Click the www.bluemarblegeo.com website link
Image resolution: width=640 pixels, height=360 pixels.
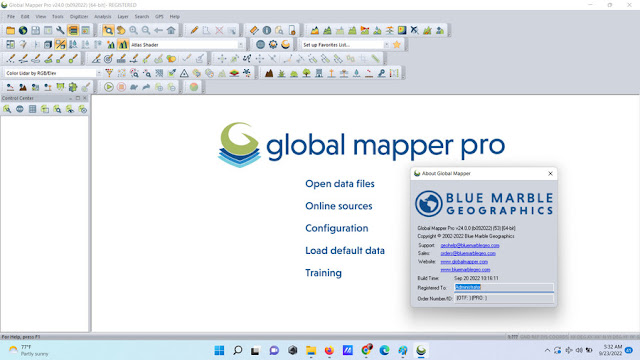(x=465, y=270)
